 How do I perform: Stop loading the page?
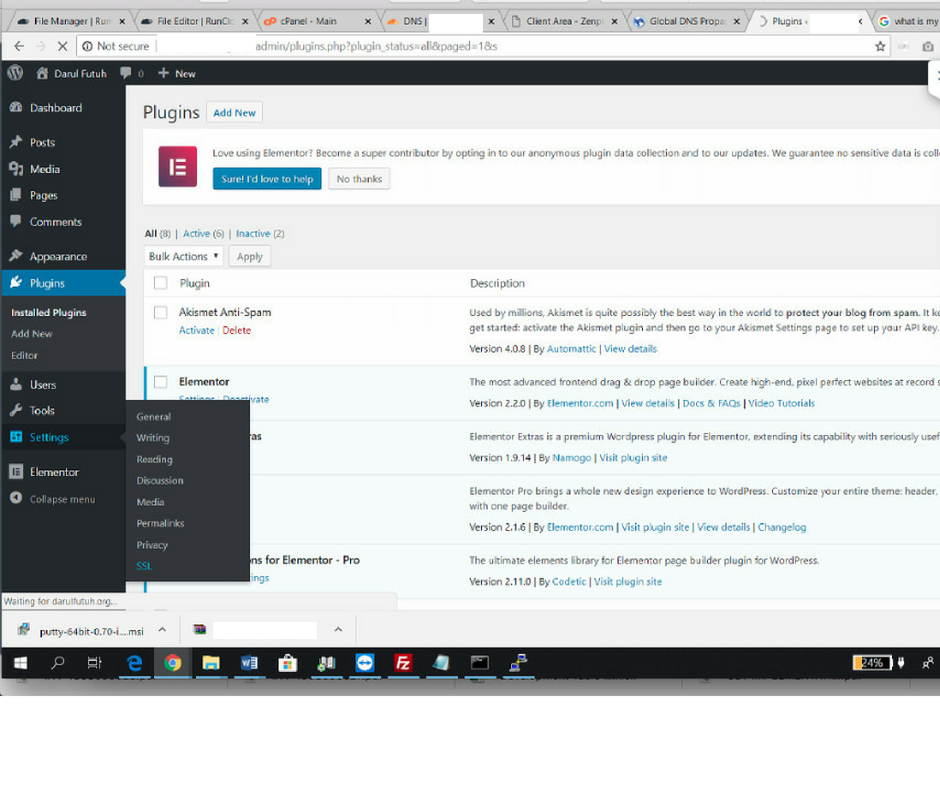pyautogui.click(x=62, y=46)
